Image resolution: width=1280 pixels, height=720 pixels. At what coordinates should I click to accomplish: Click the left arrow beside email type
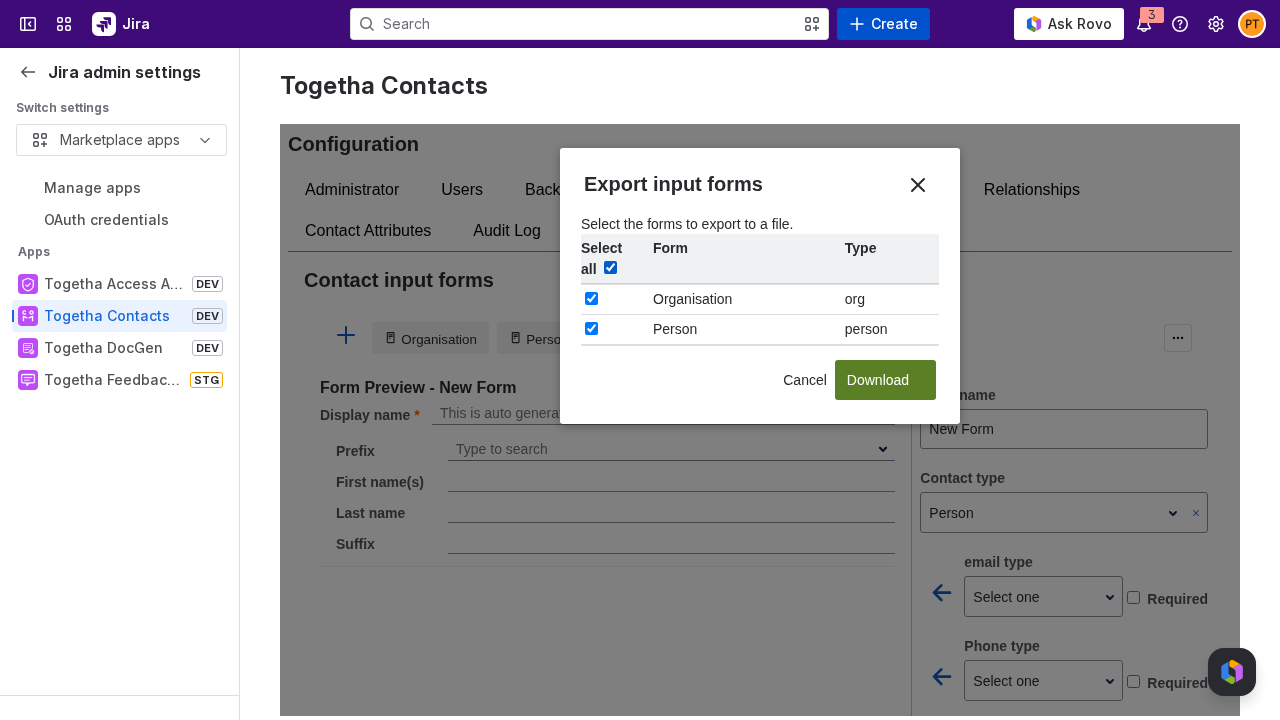[942, 593]
